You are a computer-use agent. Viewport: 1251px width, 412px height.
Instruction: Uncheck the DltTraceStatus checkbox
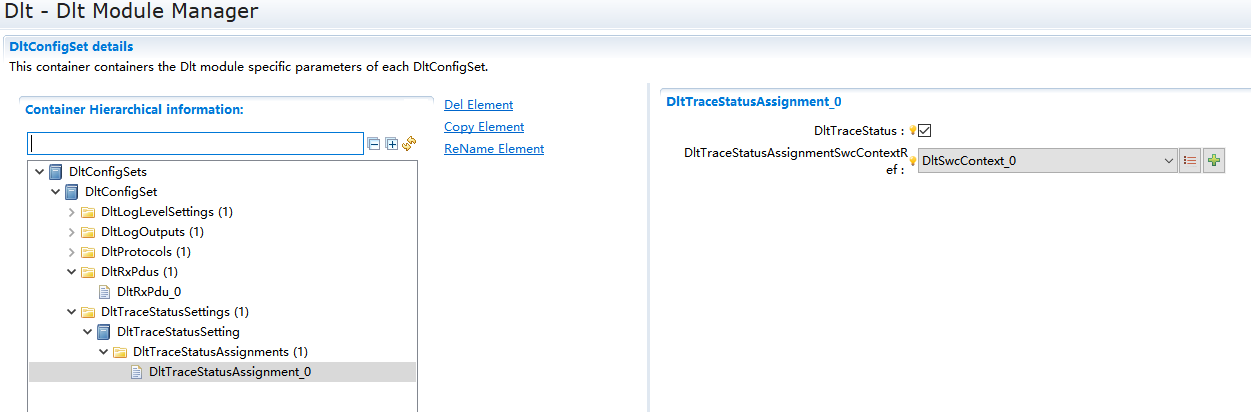pyautogui.click(x=925, y=131)
